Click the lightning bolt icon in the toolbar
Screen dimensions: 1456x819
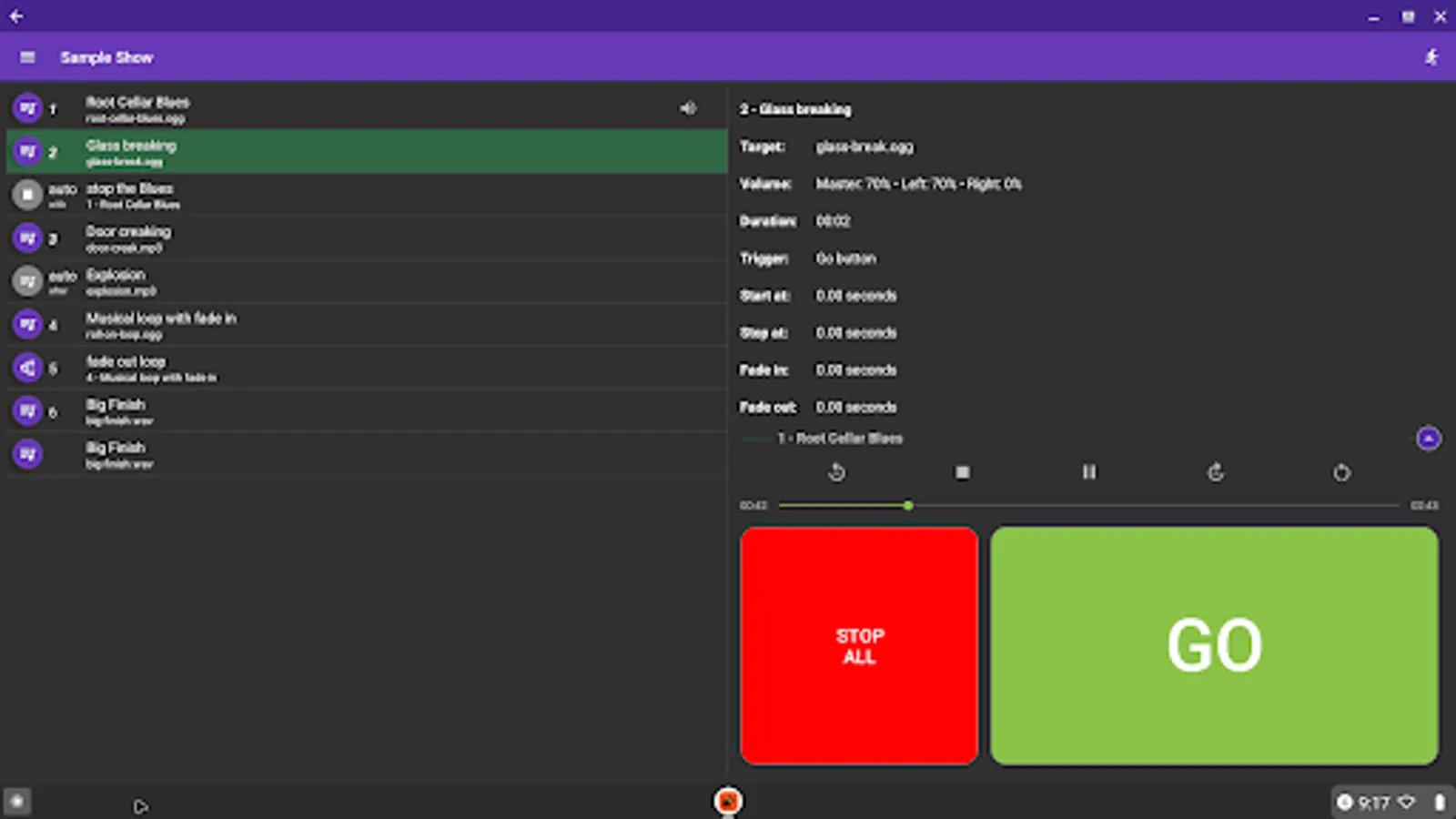pyautogui.click(x=1431, y=56)
